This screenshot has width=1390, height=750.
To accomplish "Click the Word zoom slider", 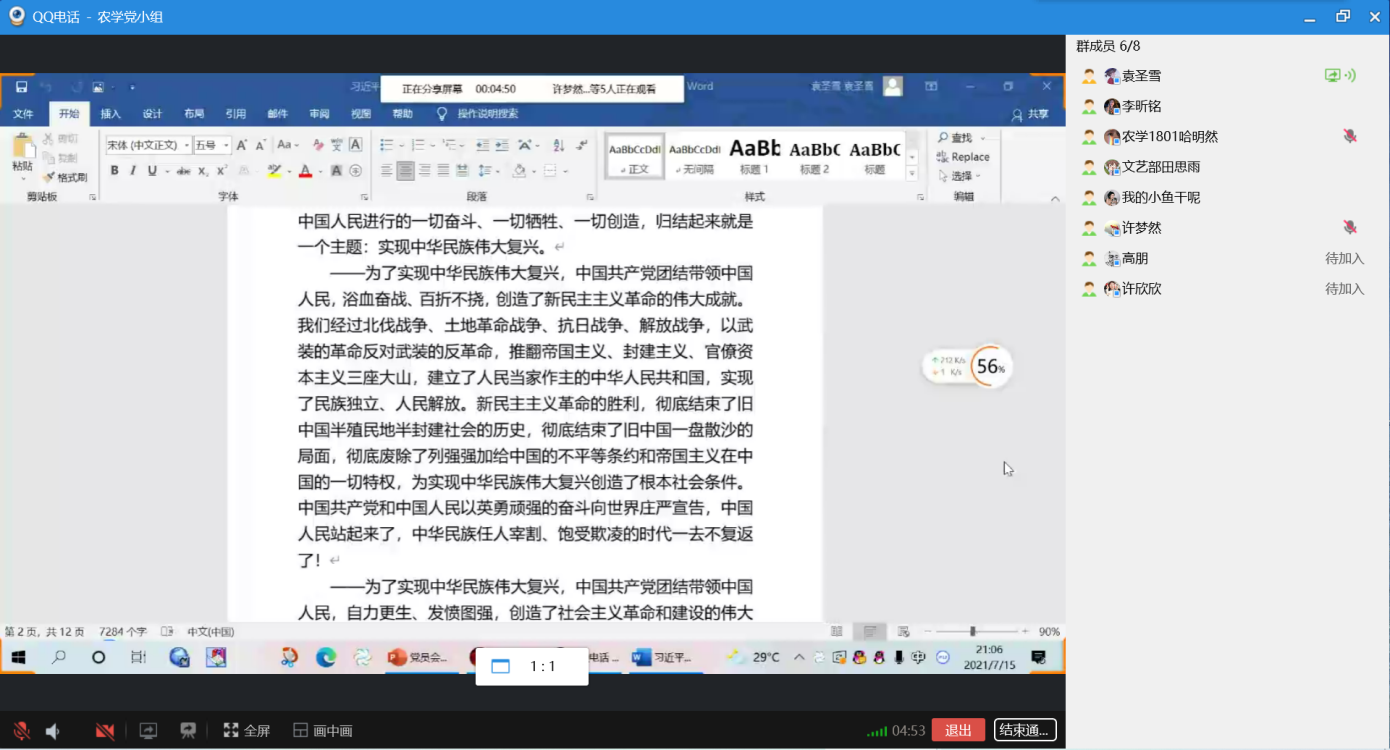I will (x=972, y=632).
